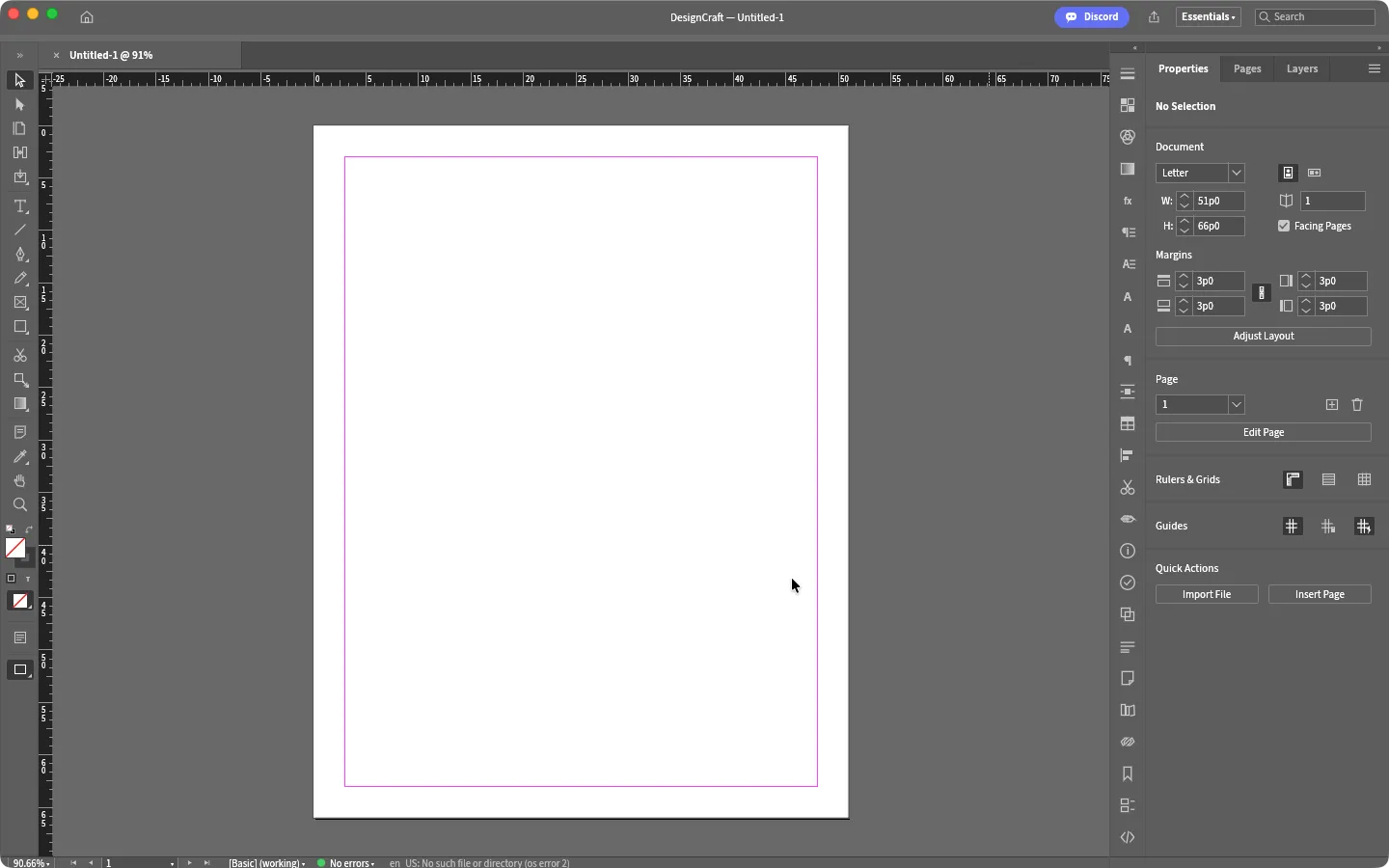Viewport: 1389px width, 868px height.
Task: Set portrait page orientation
Action: click(1290, 174)
